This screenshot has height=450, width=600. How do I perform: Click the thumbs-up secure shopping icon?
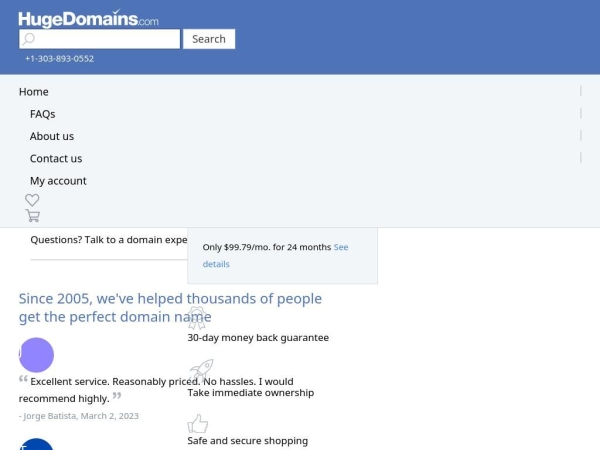(198, 424)
